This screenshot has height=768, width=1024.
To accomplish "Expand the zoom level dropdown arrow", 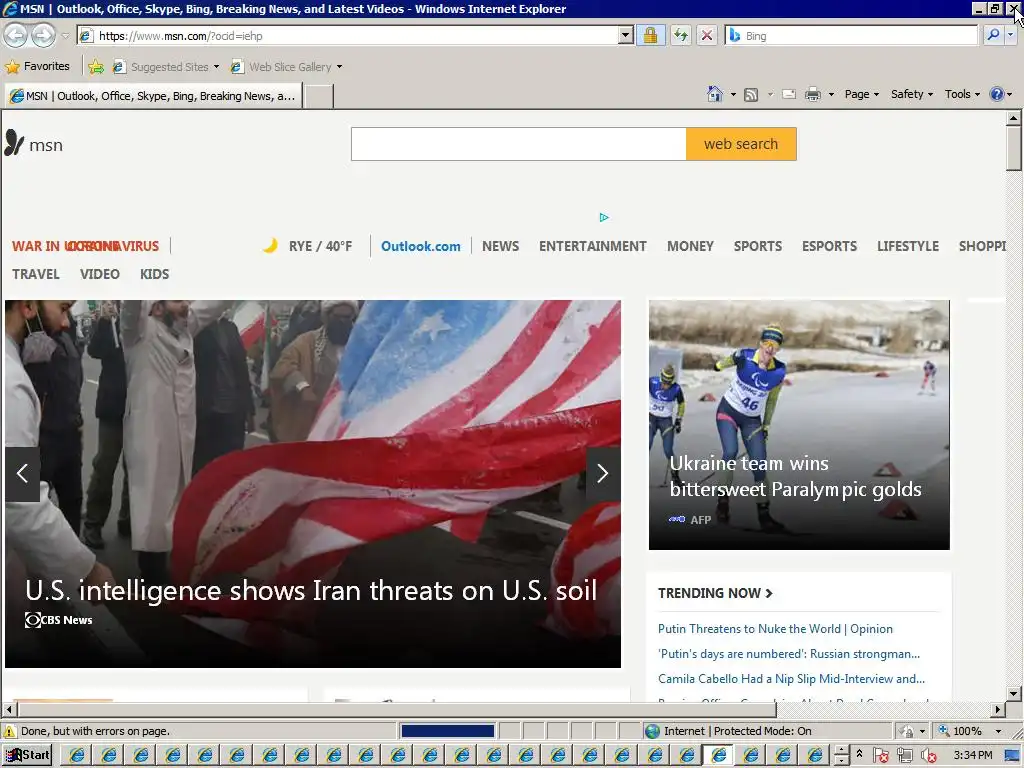I will pos(998,731).
